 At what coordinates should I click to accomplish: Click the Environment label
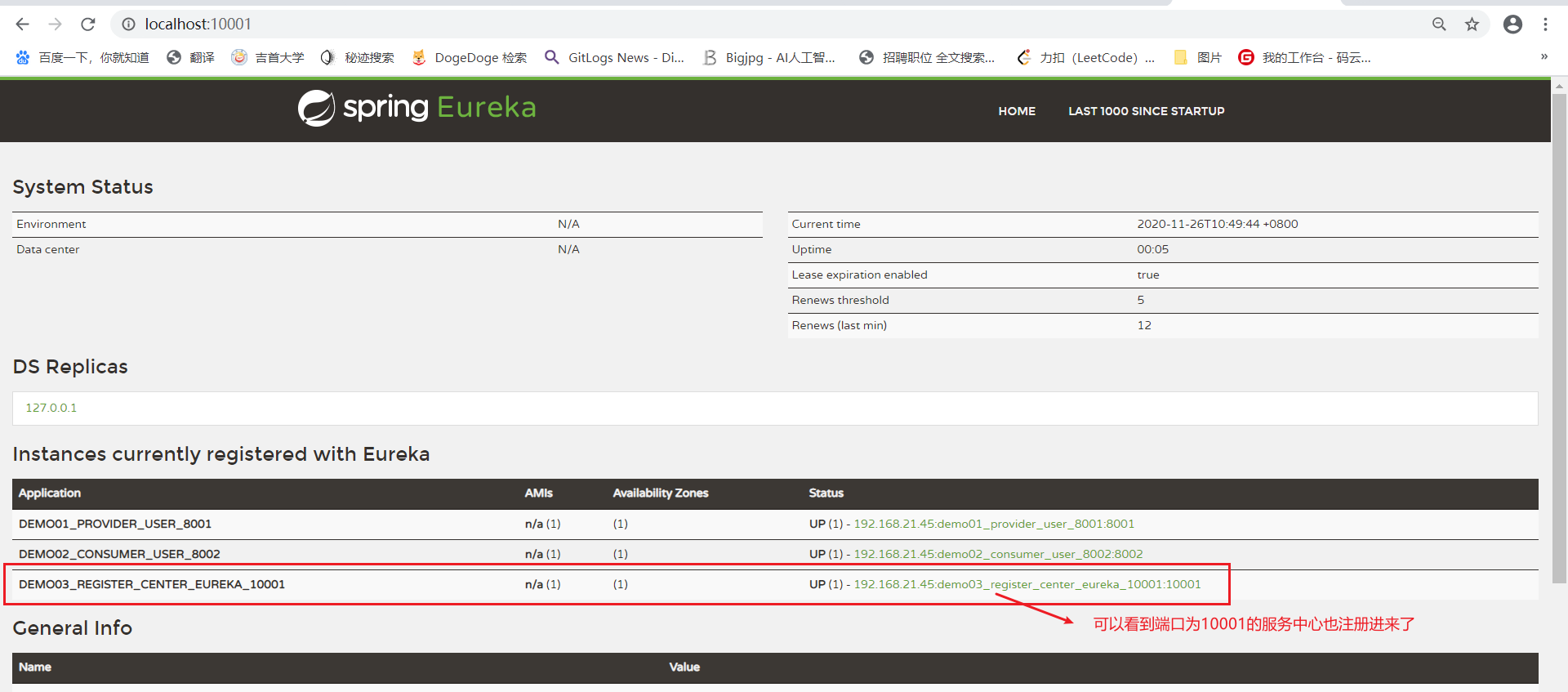tap(51, 224)
